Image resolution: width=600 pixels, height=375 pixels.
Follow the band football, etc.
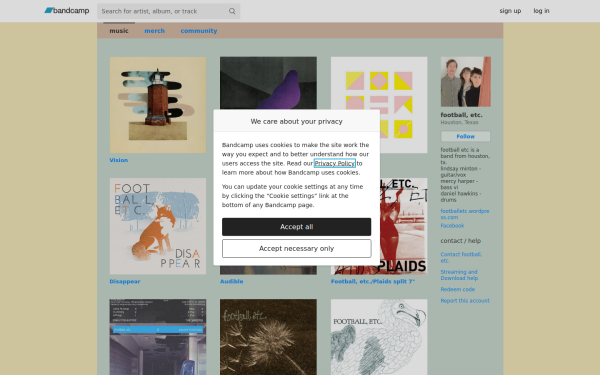click(x=465, y=136)
